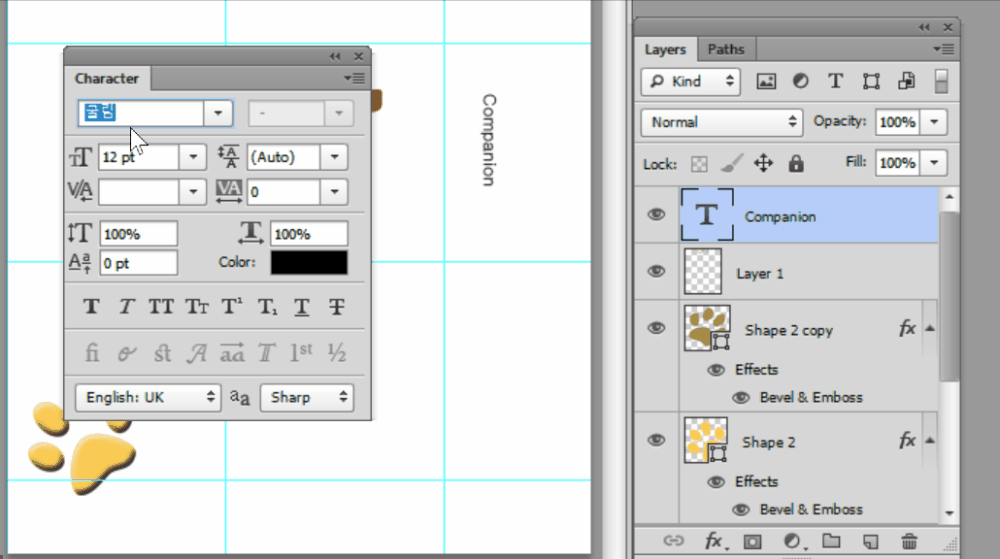Open the tracking dropdown
The image size is (1000, 559).
pos(334,191)
